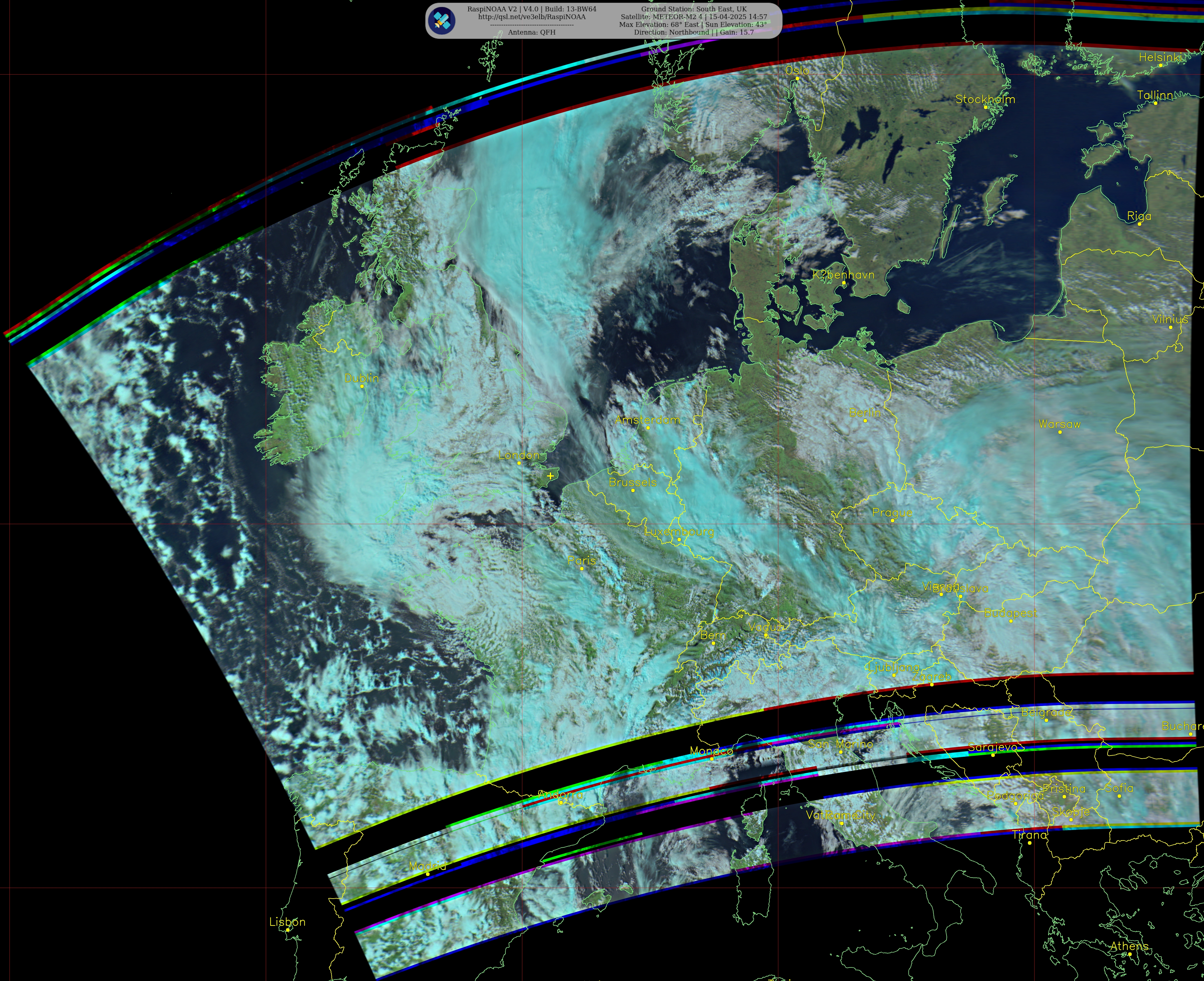Click the Tallinn city label
This screenshot has height=981, width=1204.
pos(1156,96)
